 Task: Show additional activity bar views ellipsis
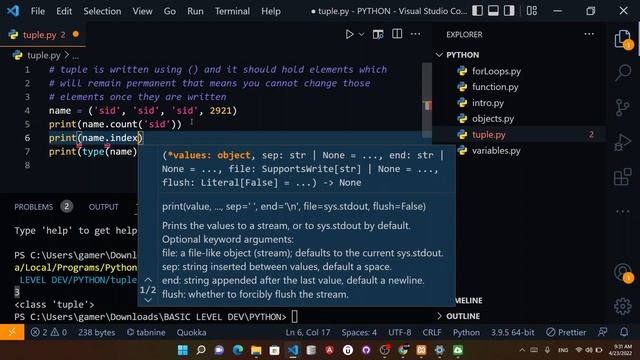pyautogui.click(x=622, y=211)
